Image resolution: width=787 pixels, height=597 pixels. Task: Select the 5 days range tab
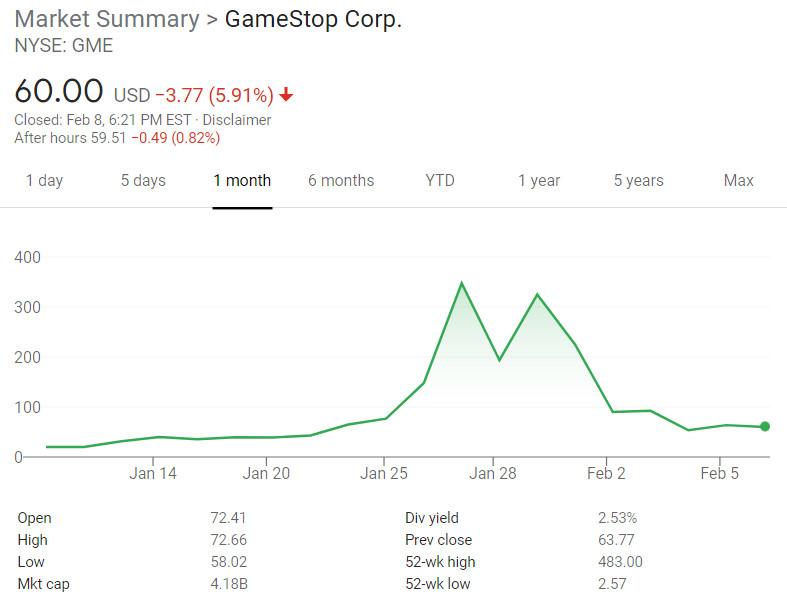coord(143,181)
